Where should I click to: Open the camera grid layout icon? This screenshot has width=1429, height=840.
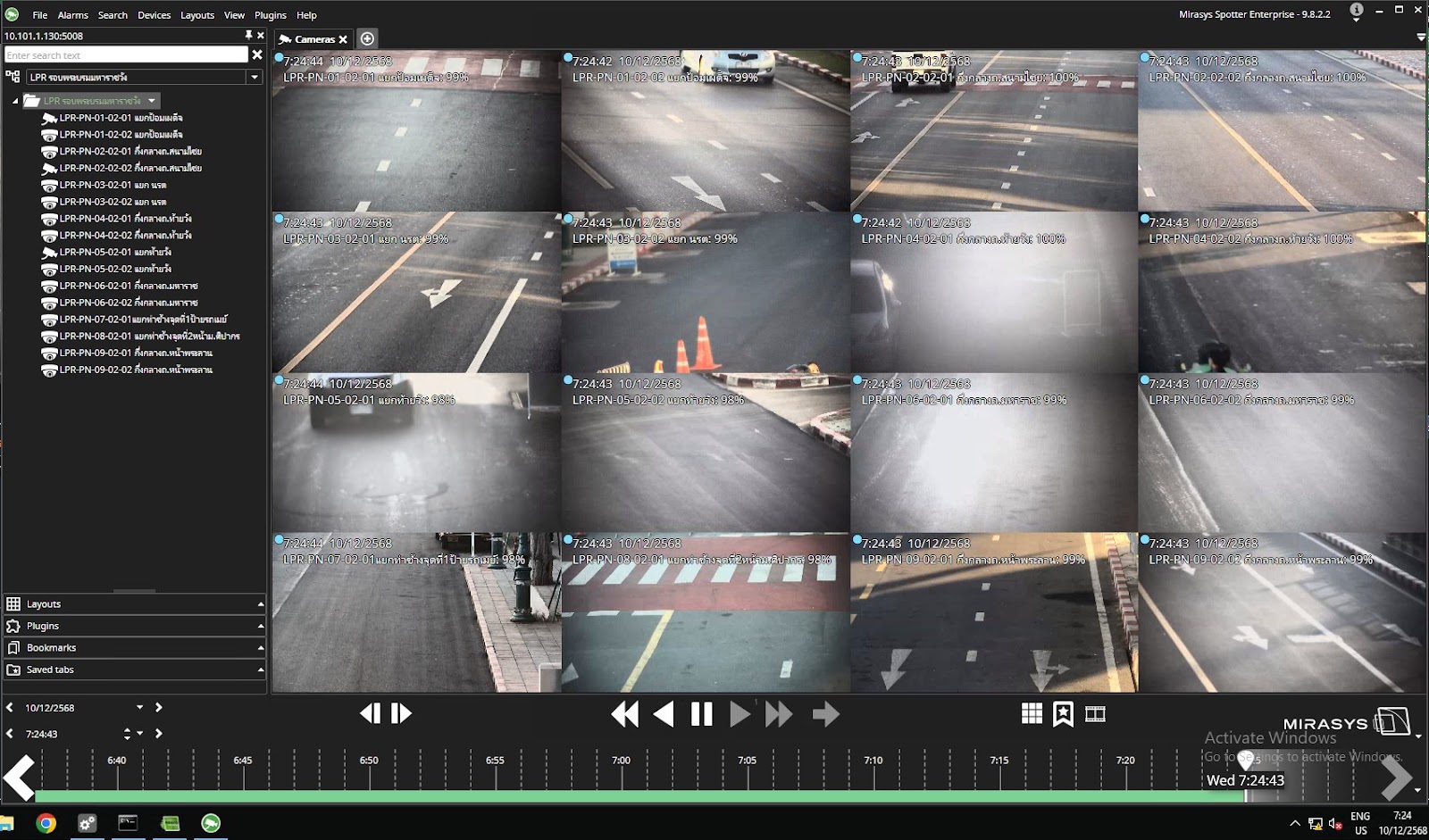coord(1032,713)
